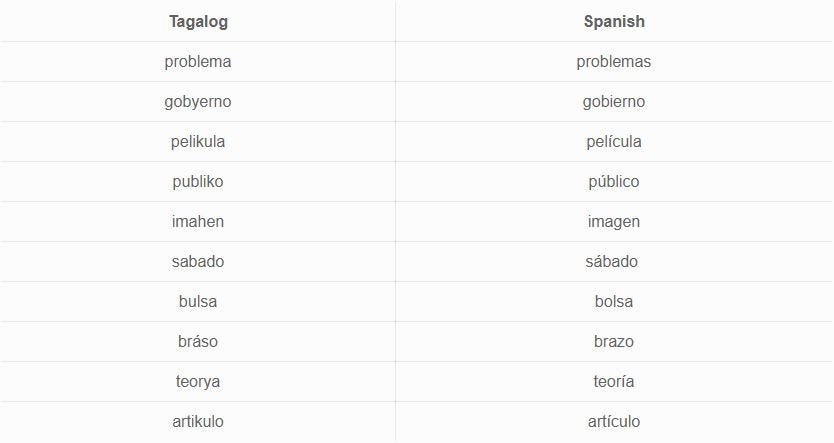Click the Tagalog column header
The height and width of the screenshot is (443, 834).
pos(198,22)
